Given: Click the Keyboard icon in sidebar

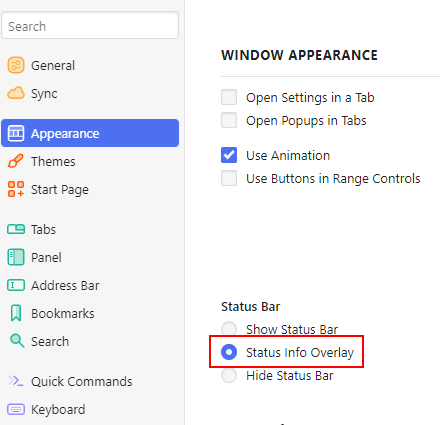Looking at the screenshot, I should [16, 409].
